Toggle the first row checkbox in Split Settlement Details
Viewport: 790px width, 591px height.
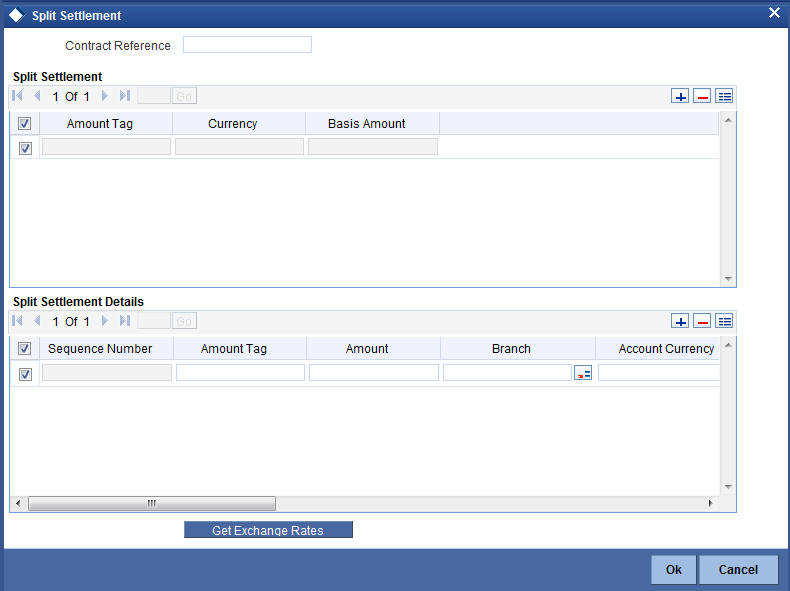[x=25, y=374]
